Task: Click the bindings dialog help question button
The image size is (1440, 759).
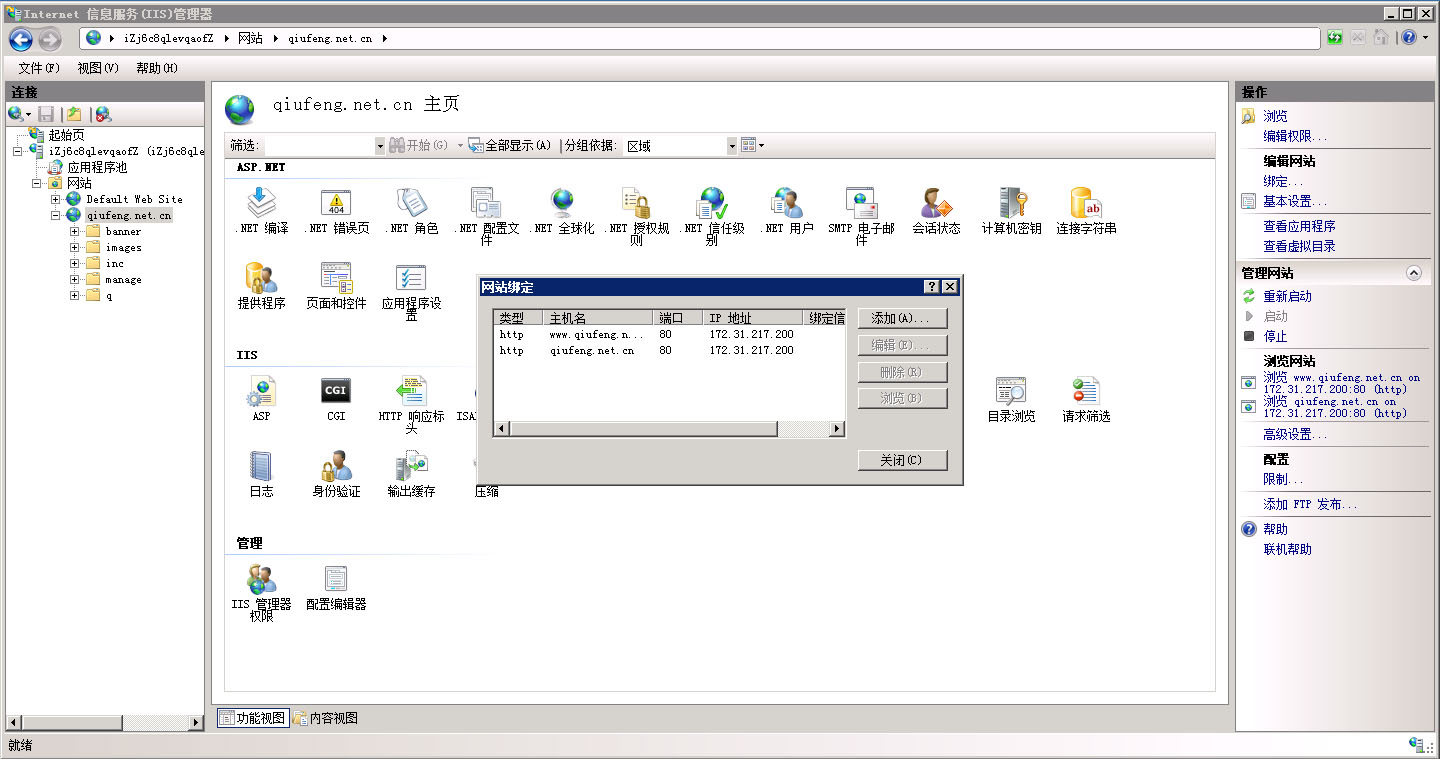Action: coord(932,287)
